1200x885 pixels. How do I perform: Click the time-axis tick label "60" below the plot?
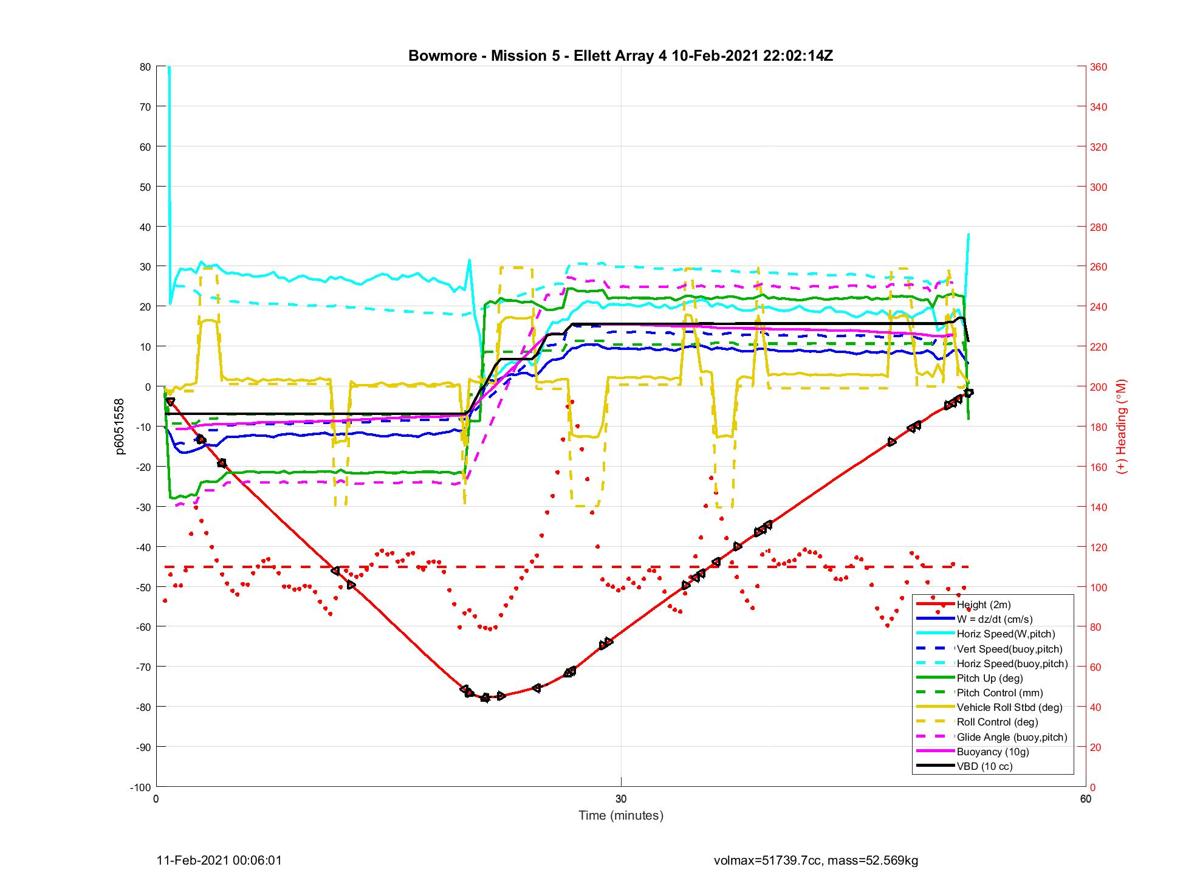pyautogui.click(x=1085, y=799)
